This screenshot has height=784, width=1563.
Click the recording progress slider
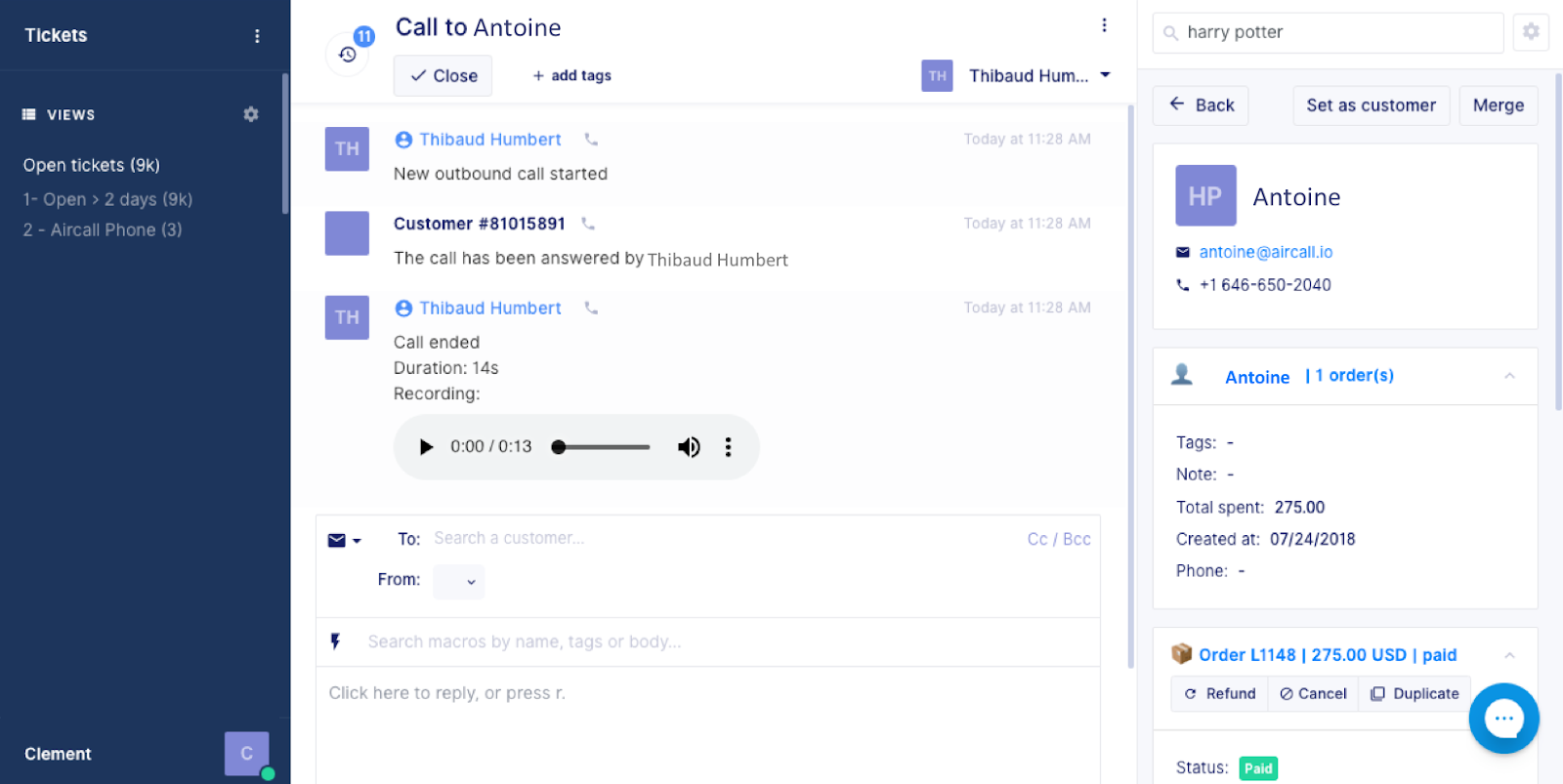(x=601, y=447)
